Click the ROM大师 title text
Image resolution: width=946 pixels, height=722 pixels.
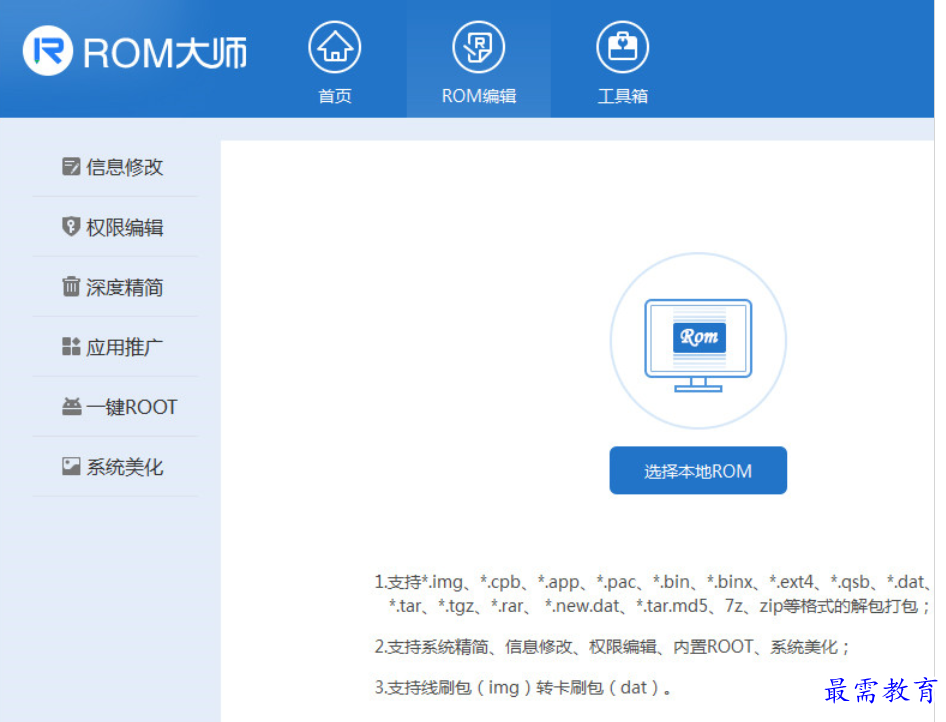(165, 53)
